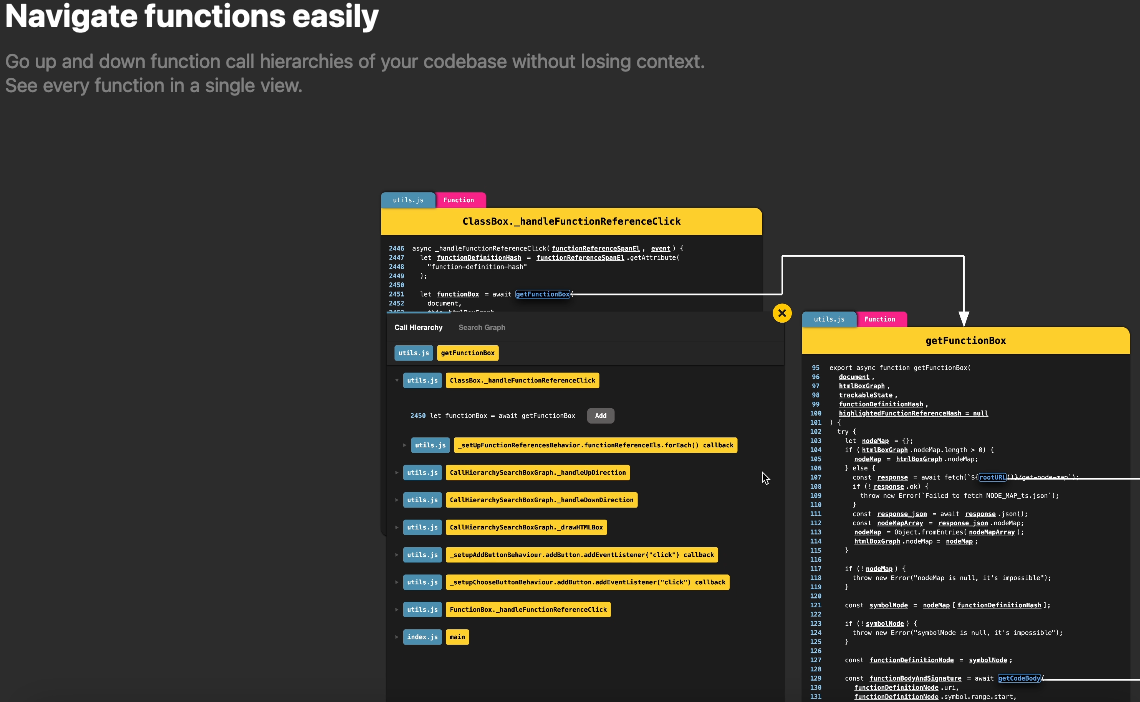The image size is (1140, 702).
Task: Expand the _handleDownDirection hierarchy row
Action: click(397, 500)
